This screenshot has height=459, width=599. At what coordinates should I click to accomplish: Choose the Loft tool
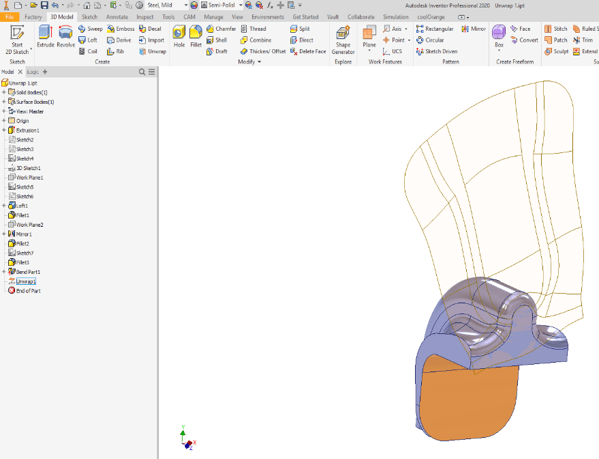coord(88,40)
